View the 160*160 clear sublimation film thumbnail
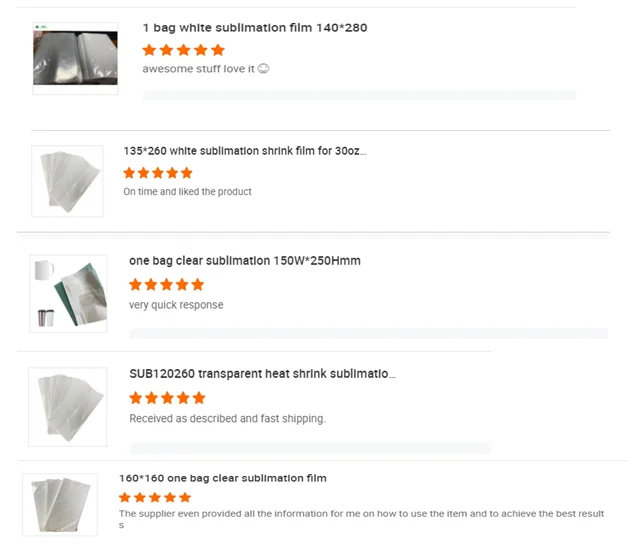The image size is (628, 544). coord(62,505)
